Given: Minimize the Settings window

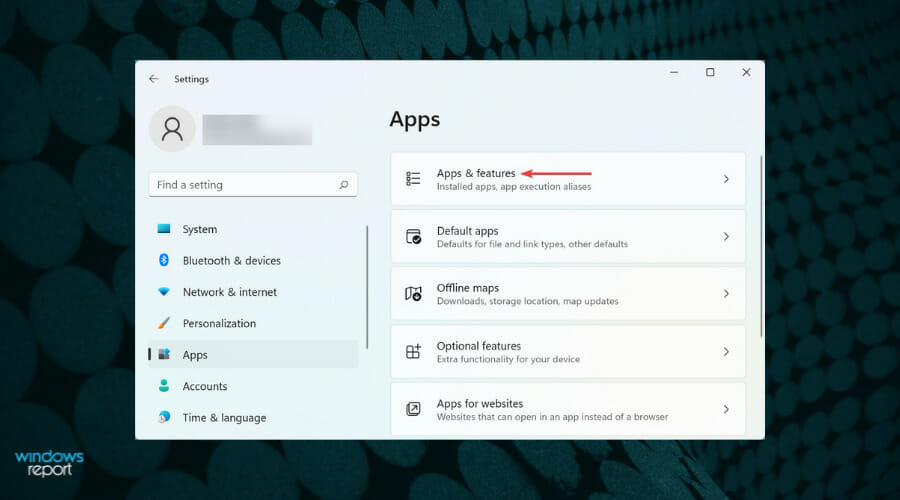Looking at the screenshot, I should coord(674,72).
